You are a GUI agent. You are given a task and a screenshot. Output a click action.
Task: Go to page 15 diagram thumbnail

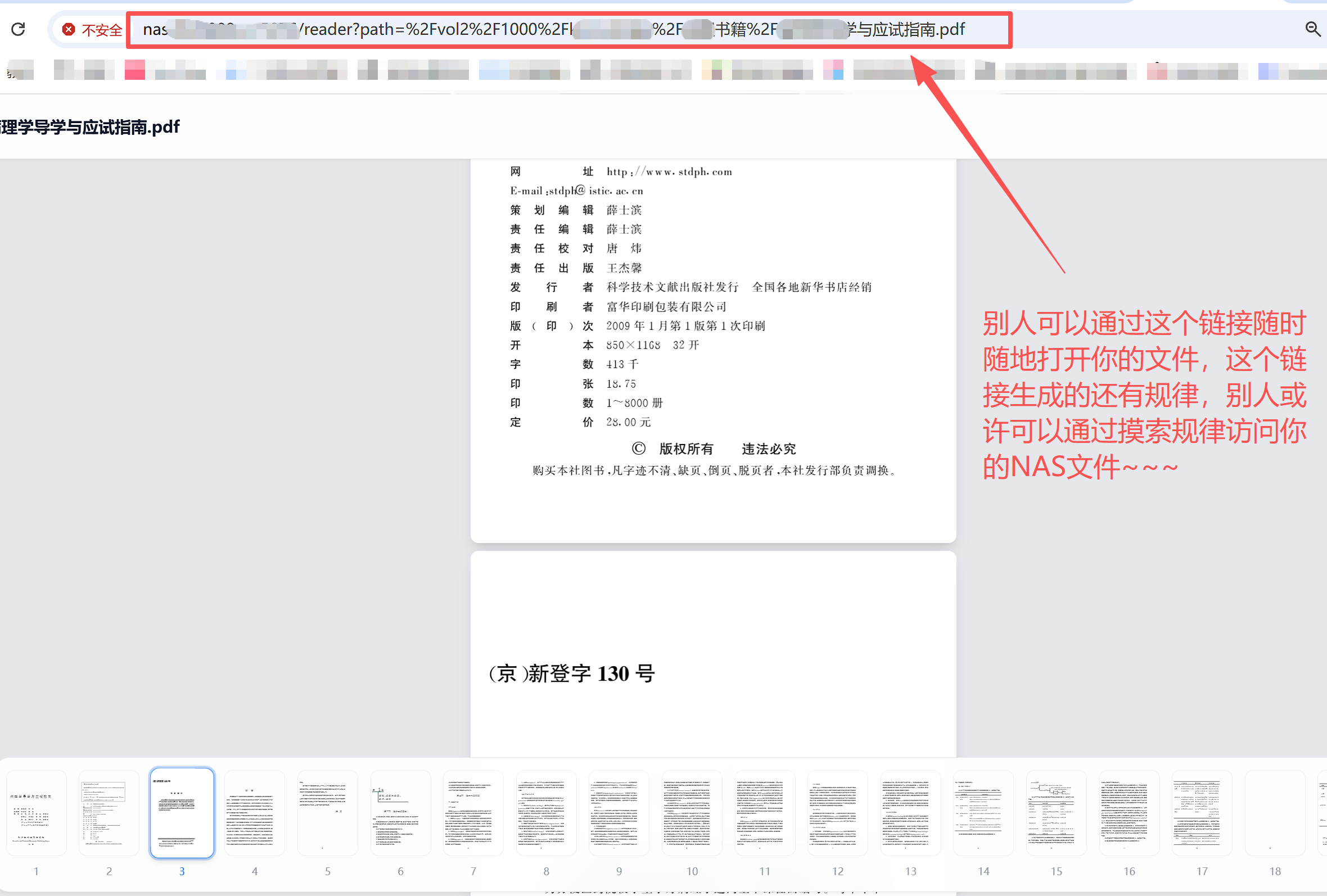(x=1057, y=813)
